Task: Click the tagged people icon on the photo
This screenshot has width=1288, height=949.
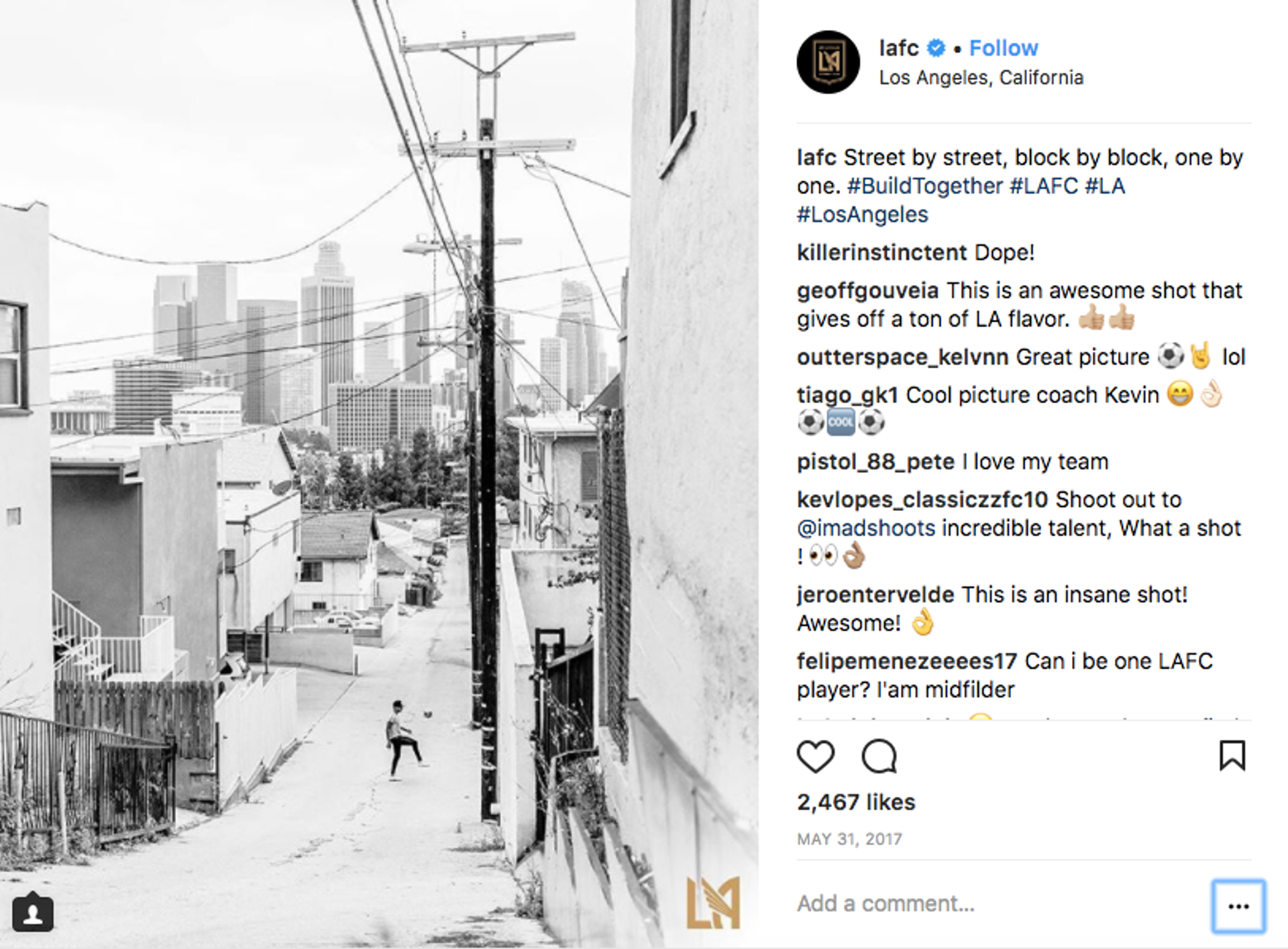Action: click(32, 913)
